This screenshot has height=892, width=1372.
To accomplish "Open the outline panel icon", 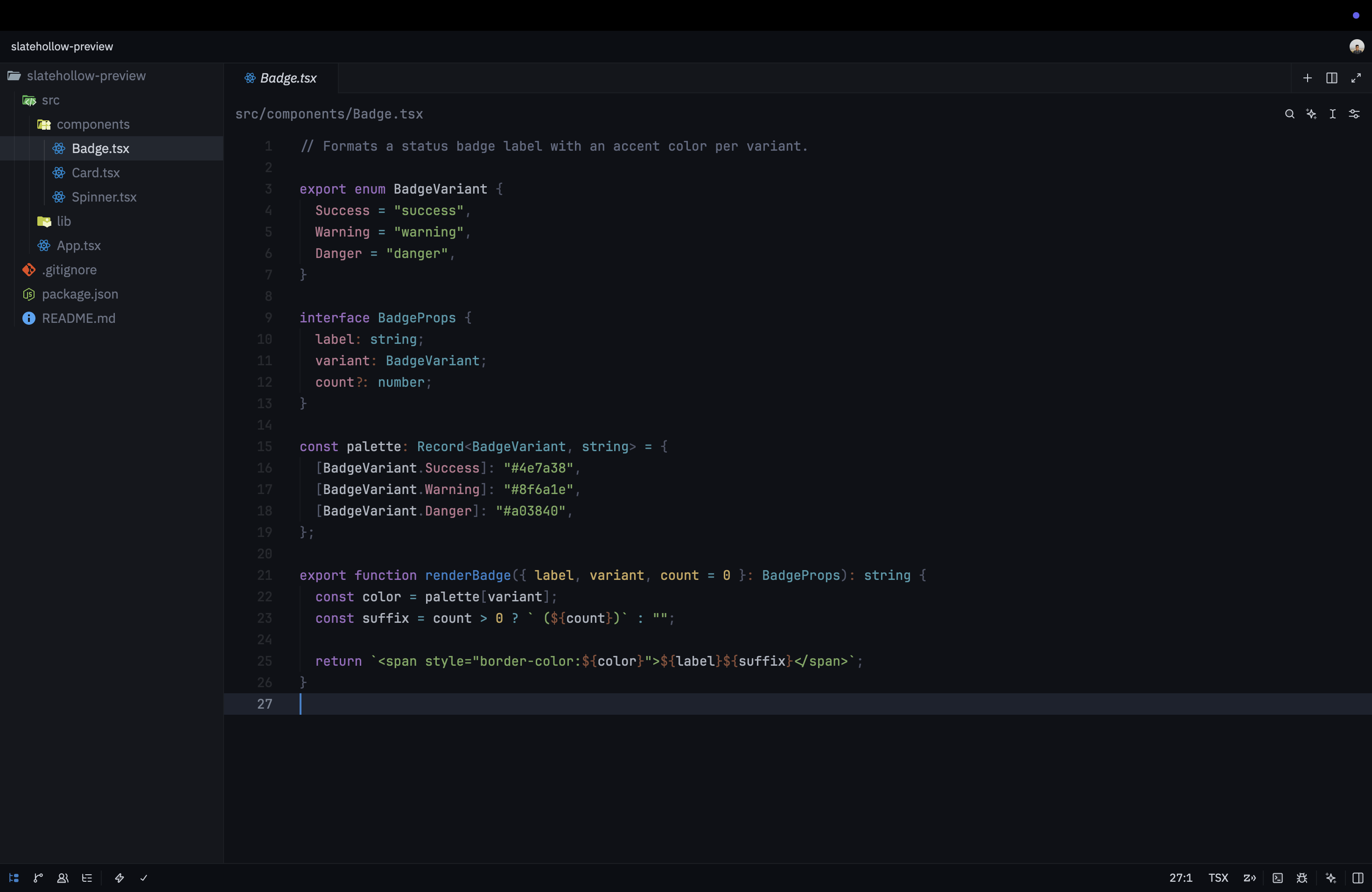I will (87, 878).
